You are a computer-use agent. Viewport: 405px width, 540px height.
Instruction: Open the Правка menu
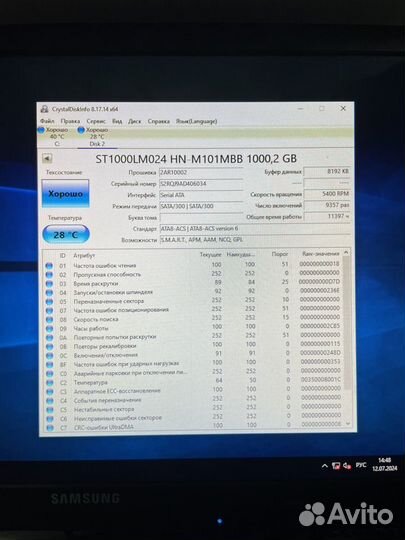pos(70,121)
